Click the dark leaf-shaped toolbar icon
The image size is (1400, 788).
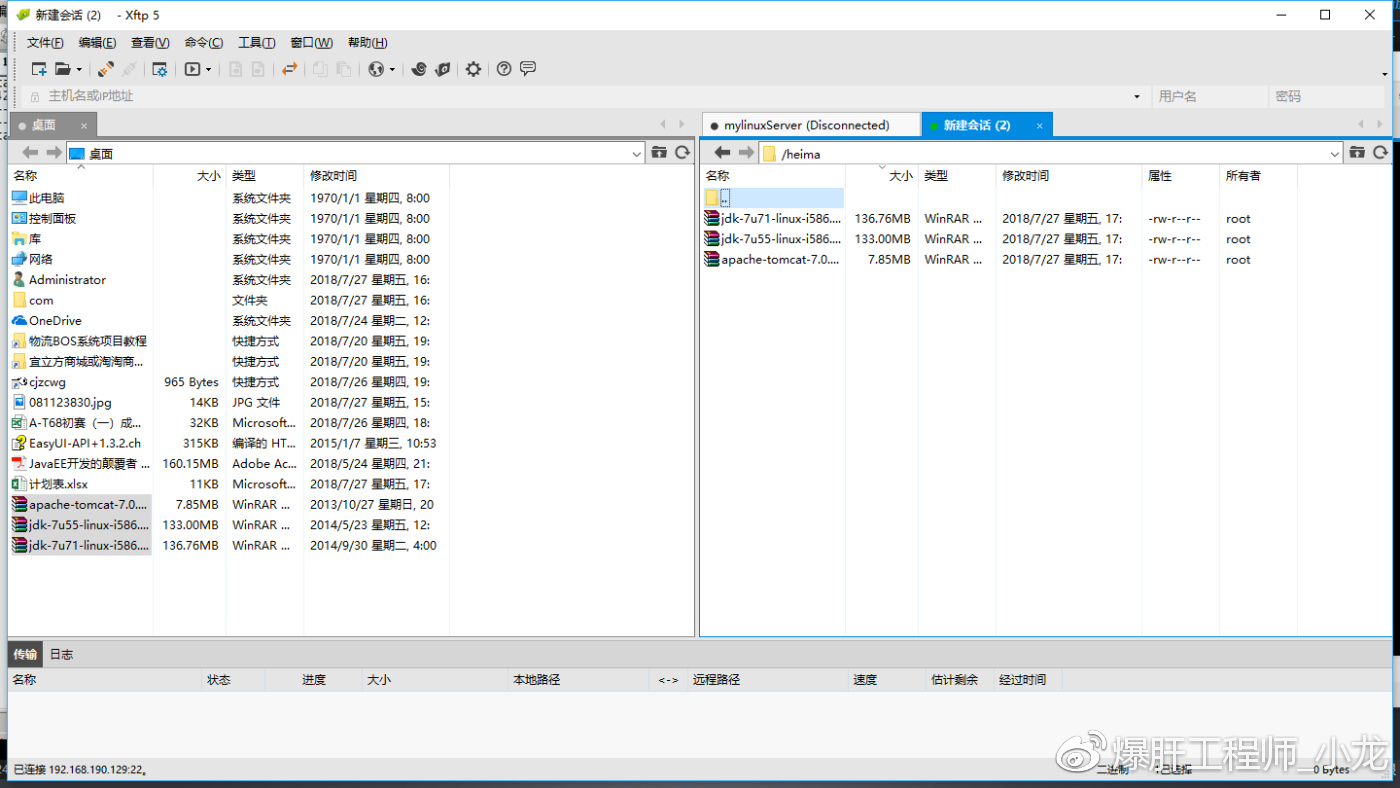443,69
